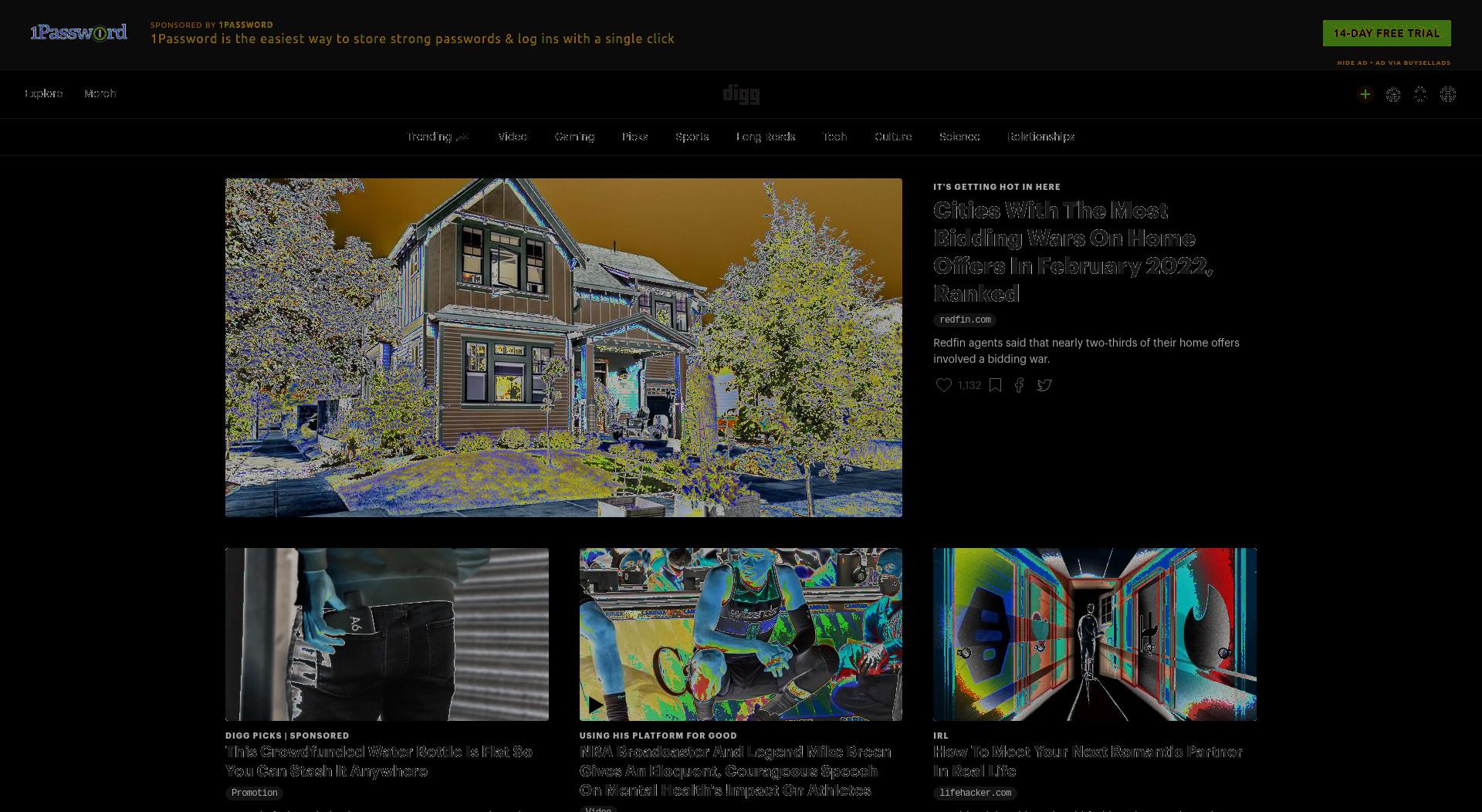This screenshot has height=812, width=1482.
Task: Click the digg logo
Action: 741,94
